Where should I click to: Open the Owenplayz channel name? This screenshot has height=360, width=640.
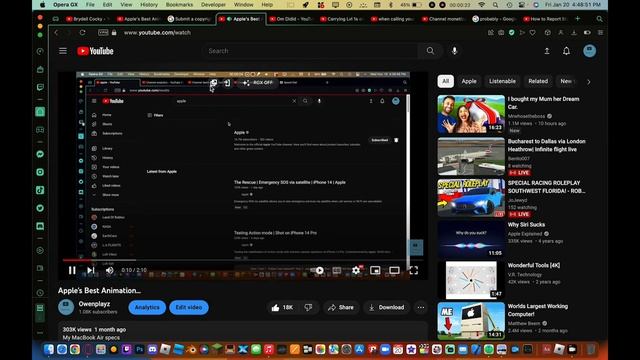94,304
